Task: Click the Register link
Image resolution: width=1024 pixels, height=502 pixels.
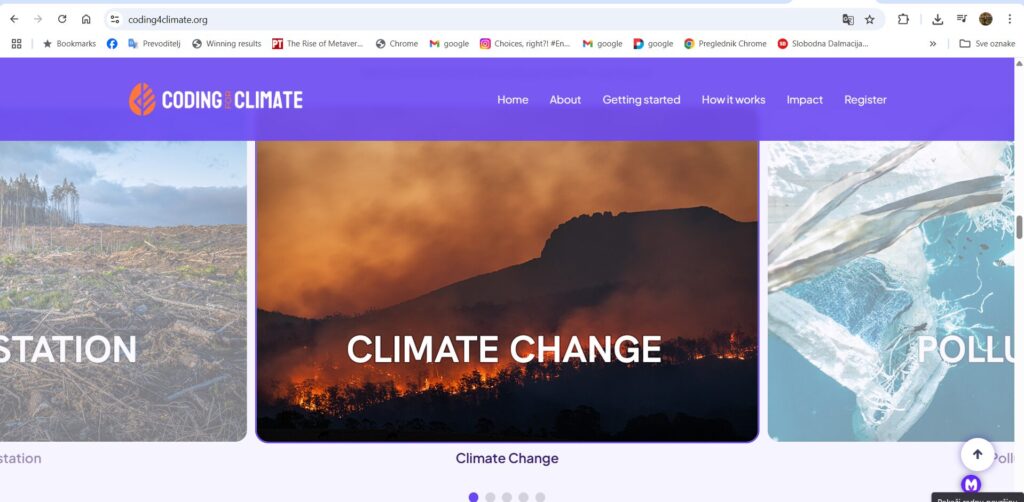Action: click(865, 100)
